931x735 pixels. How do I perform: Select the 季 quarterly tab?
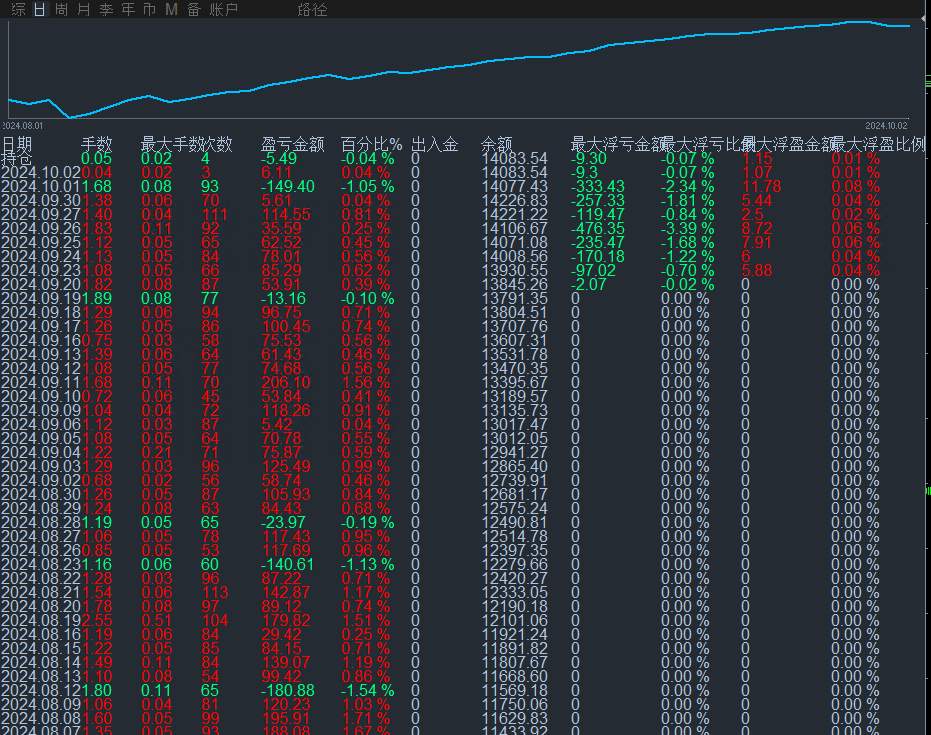(x=106, y=9)
